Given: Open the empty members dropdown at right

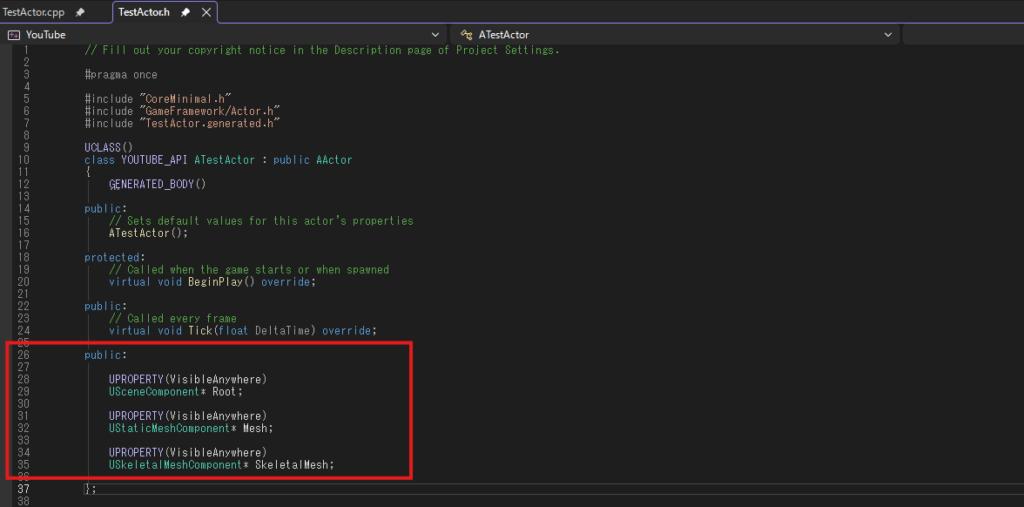Looking at the screenshot, I should click(962, 35).
